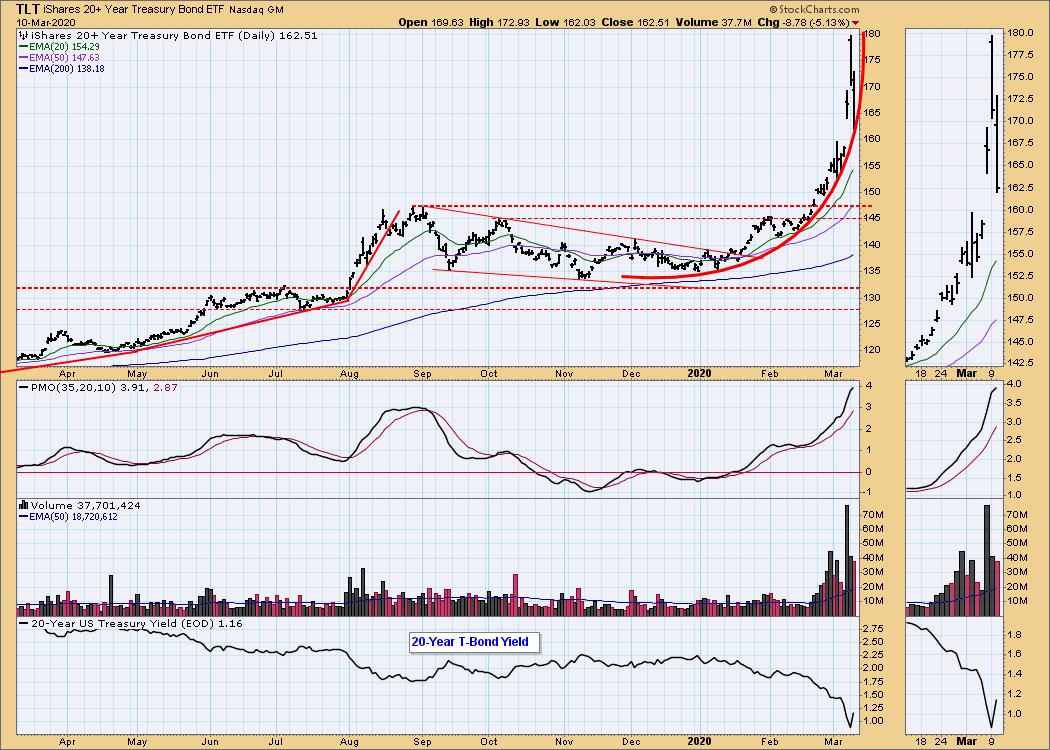Click the 180 price axis label
Screen dimensions: 1050x750
pyautogui.click(x=873, y=33)
